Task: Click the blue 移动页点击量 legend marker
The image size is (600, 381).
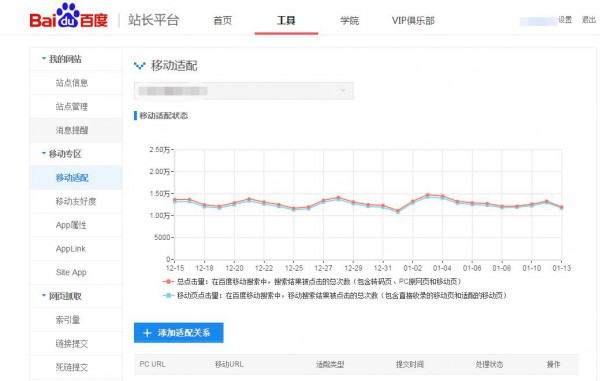Action: pyautogui.click(x=168, y=295)
